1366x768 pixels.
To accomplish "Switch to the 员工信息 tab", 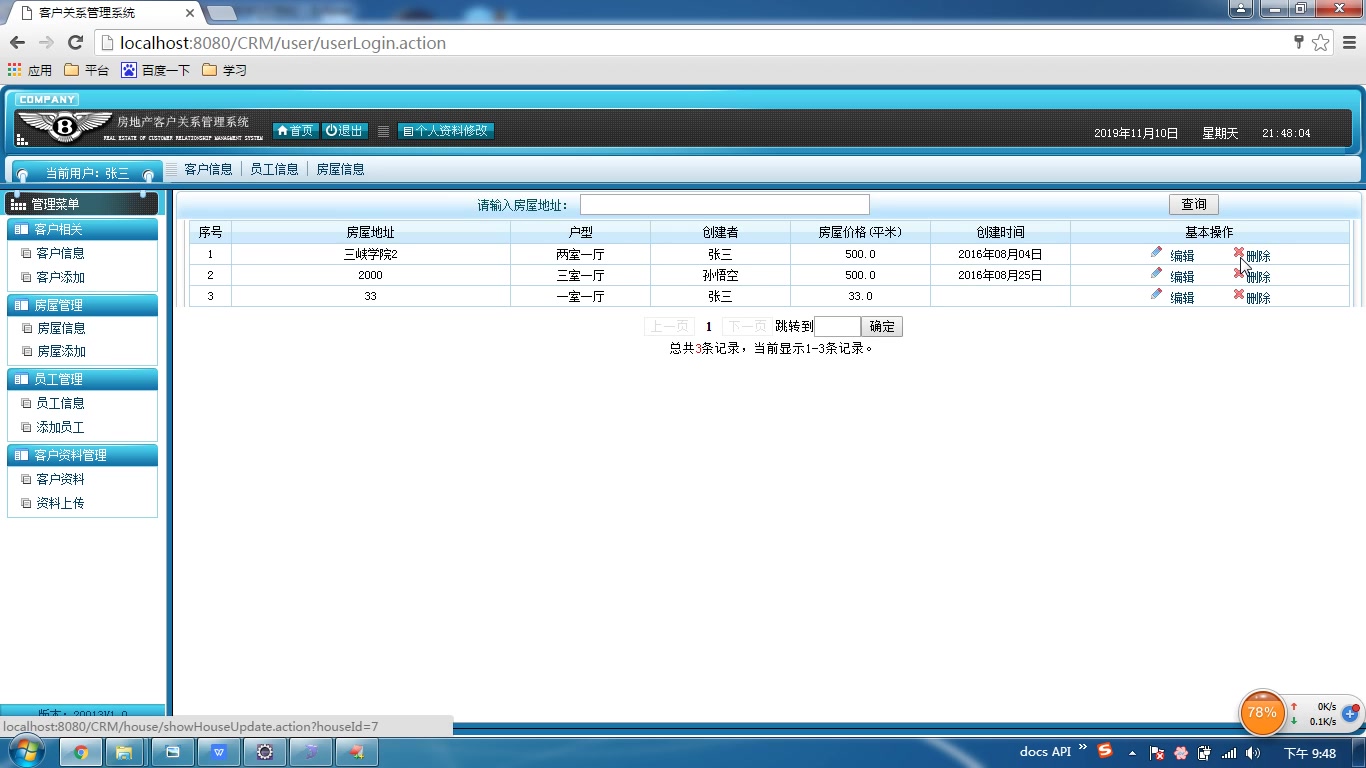I will [x=275, y=168].
